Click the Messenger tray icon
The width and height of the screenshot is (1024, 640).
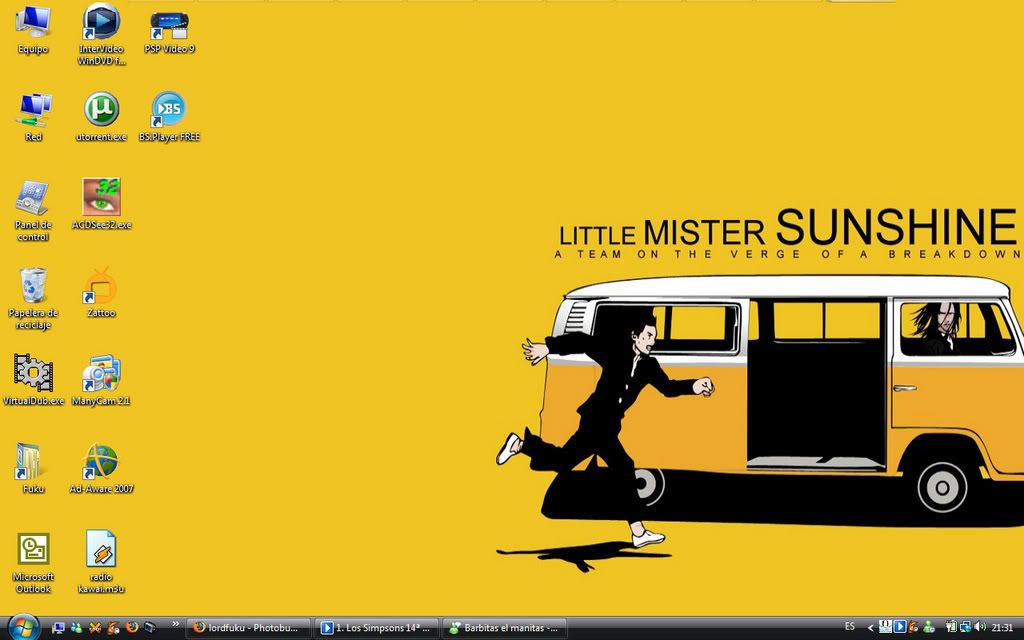[929, 628]
